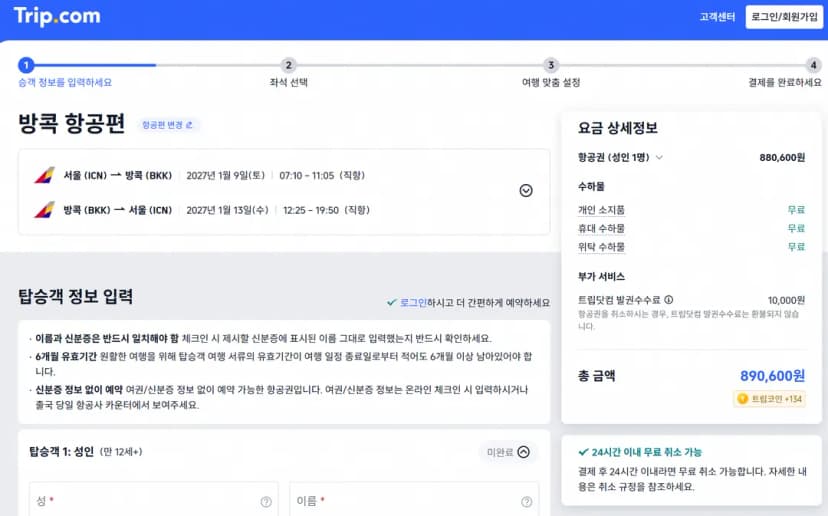Open 개인 소지품 baggage info

coord(601,210)
